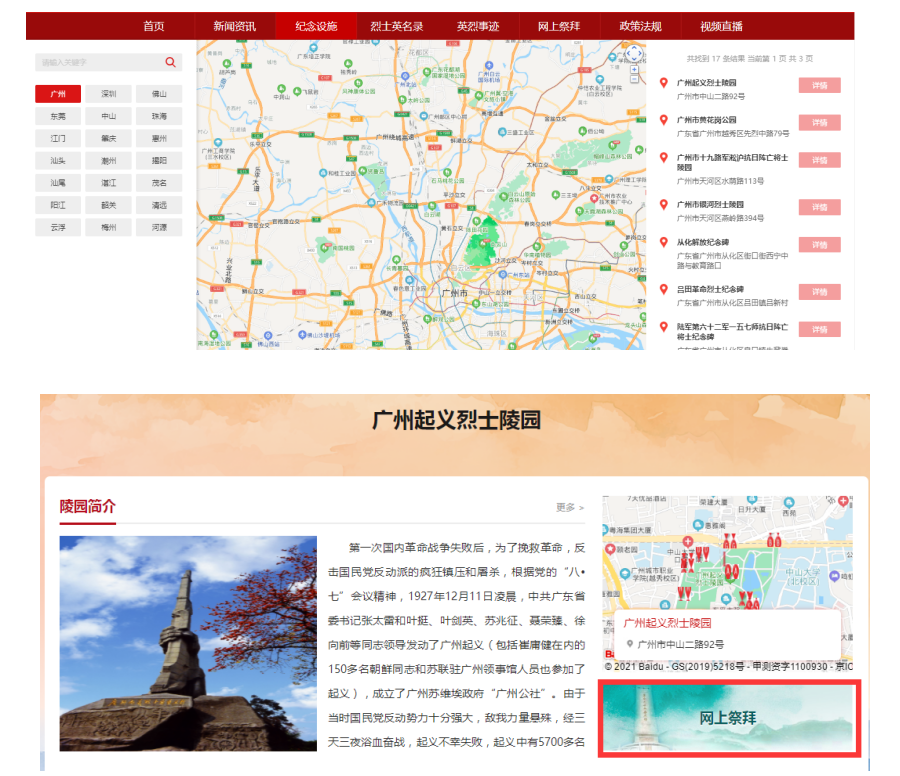Click the 广州起义烈士陵园 title in map popup
This screenshot has width=900, height=776.
click(x=667, y=623)
